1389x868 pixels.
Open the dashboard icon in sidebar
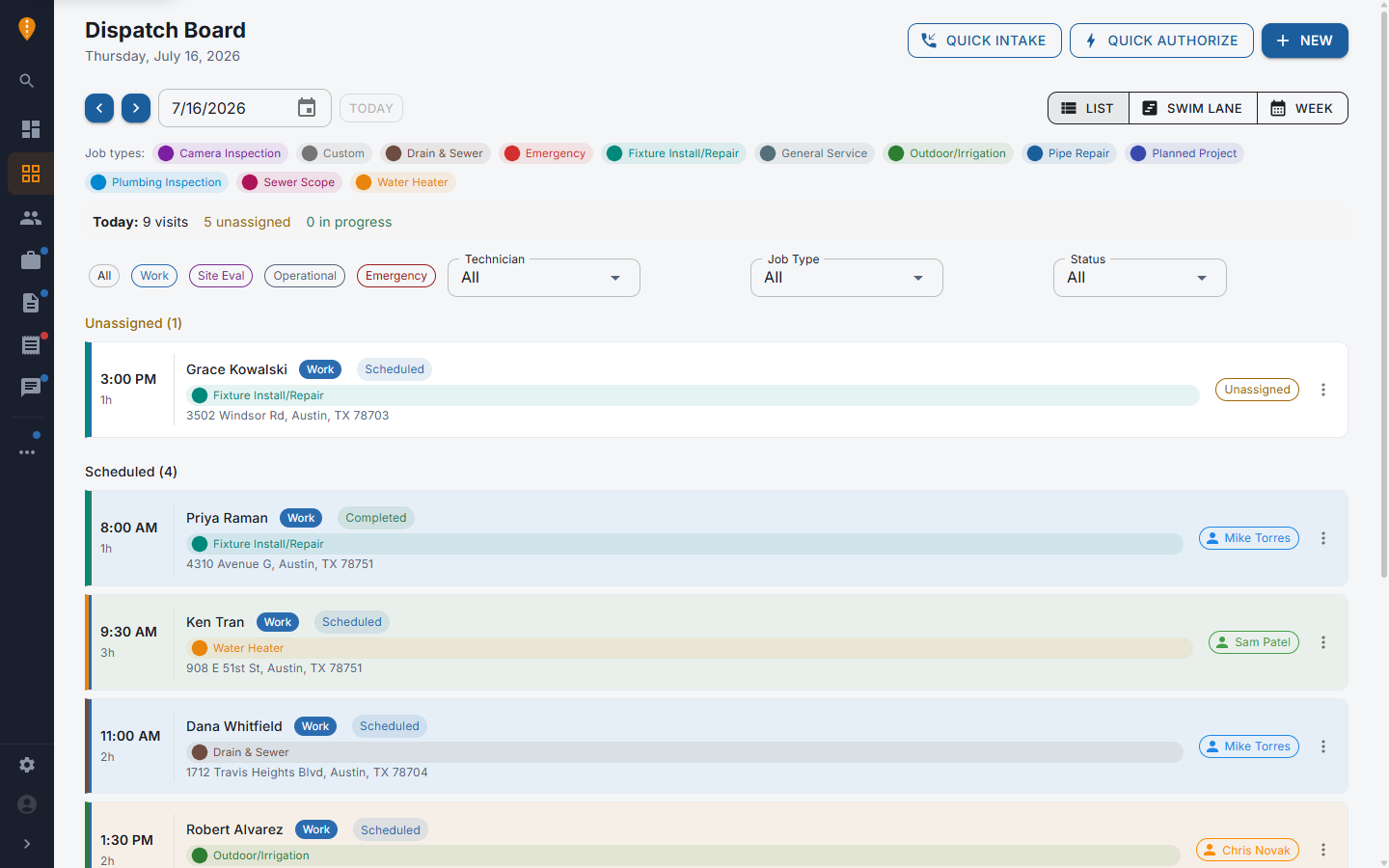pyautogui.click(x=31, y=129)
